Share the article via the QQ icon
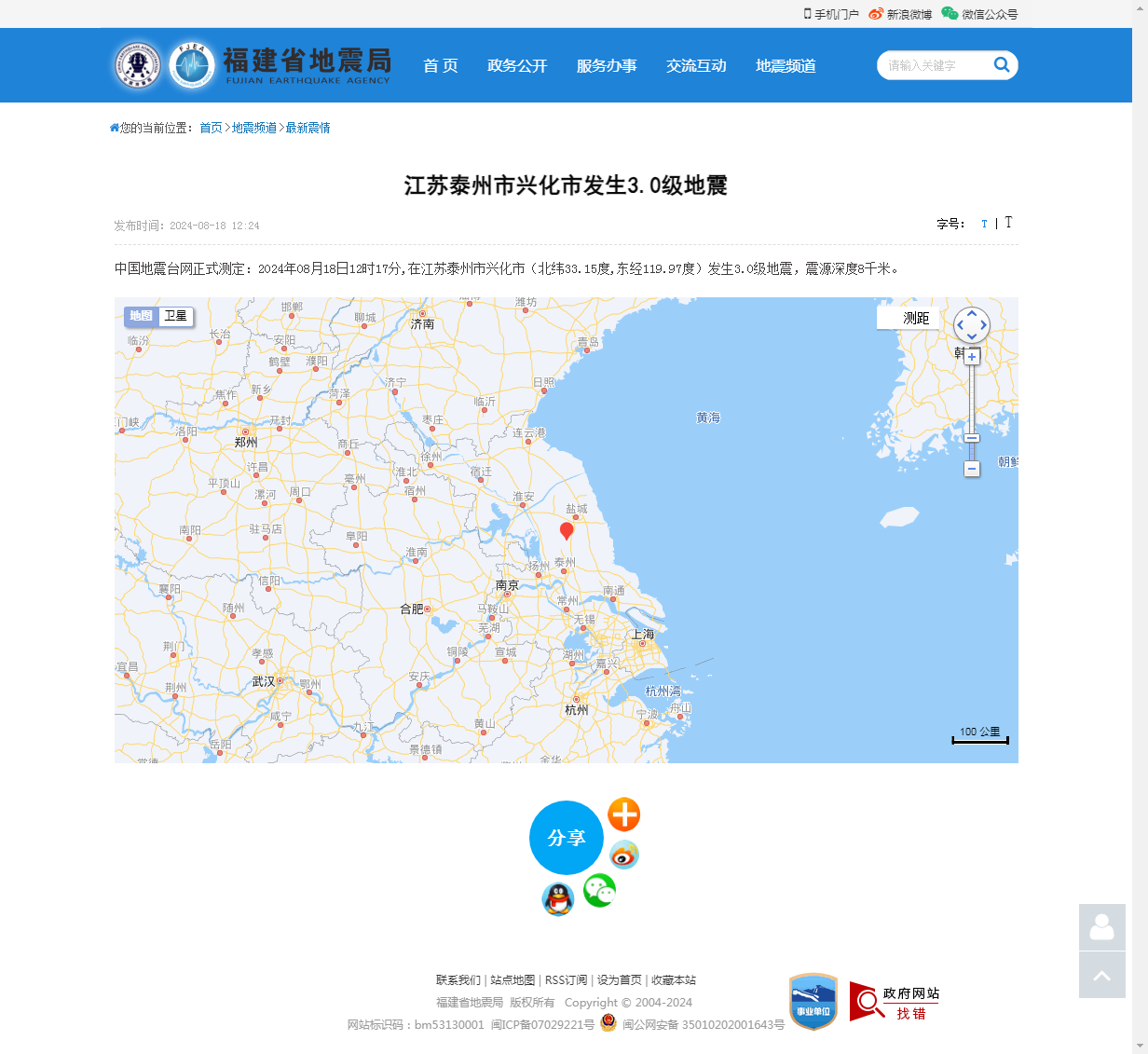Viewport: 1148px width, 1054px height. tap(557, 900)
